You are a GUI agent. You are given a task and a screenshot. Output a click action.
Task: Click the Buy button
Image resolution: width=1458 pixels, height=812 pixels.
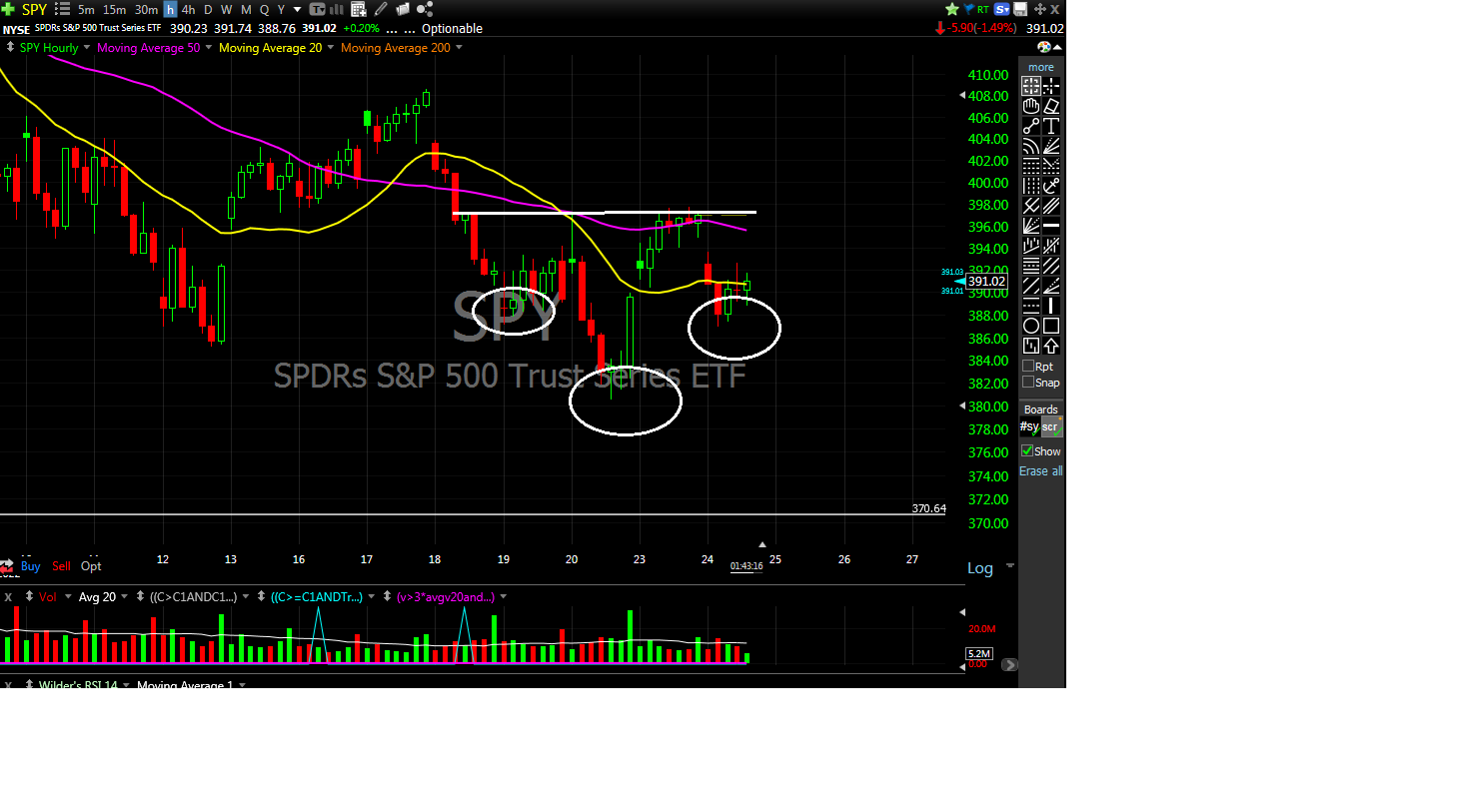pyautogui.click(x=30, y=566)
